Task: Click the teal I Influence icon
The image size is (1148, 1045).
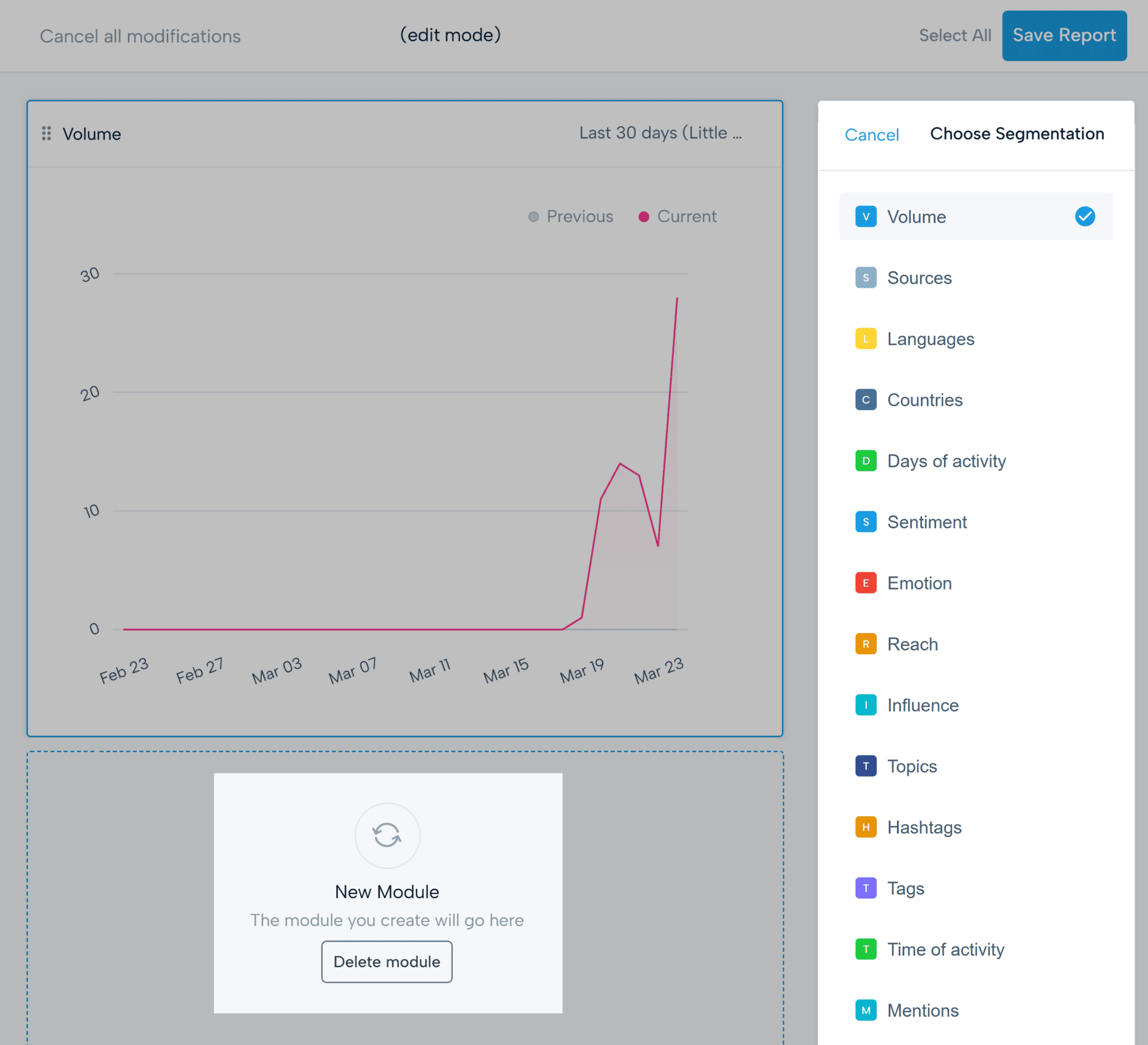Action: [865, 705]
